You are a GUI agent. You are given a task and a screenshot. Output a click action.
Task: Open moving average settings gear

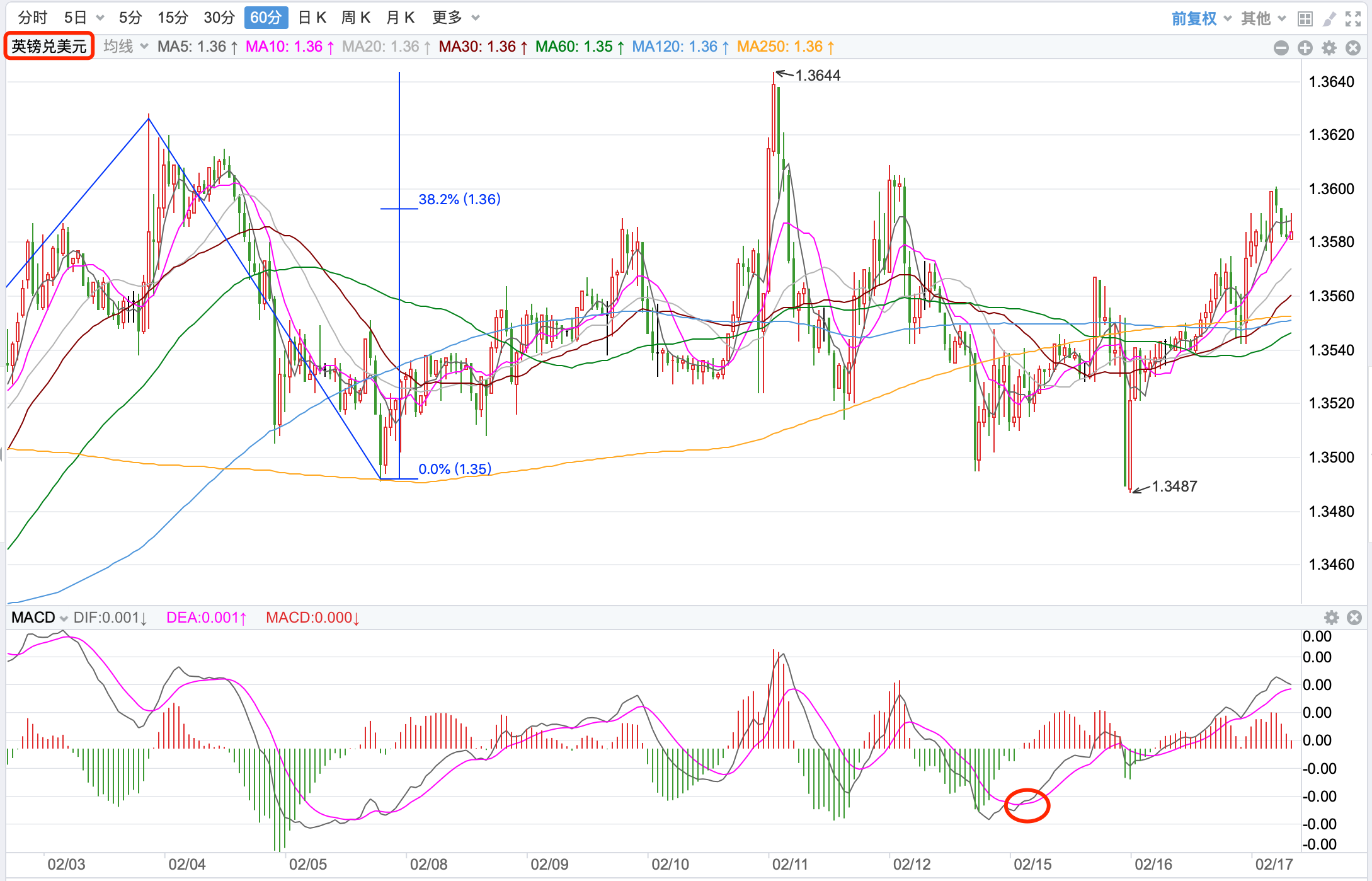[1329, 48]
